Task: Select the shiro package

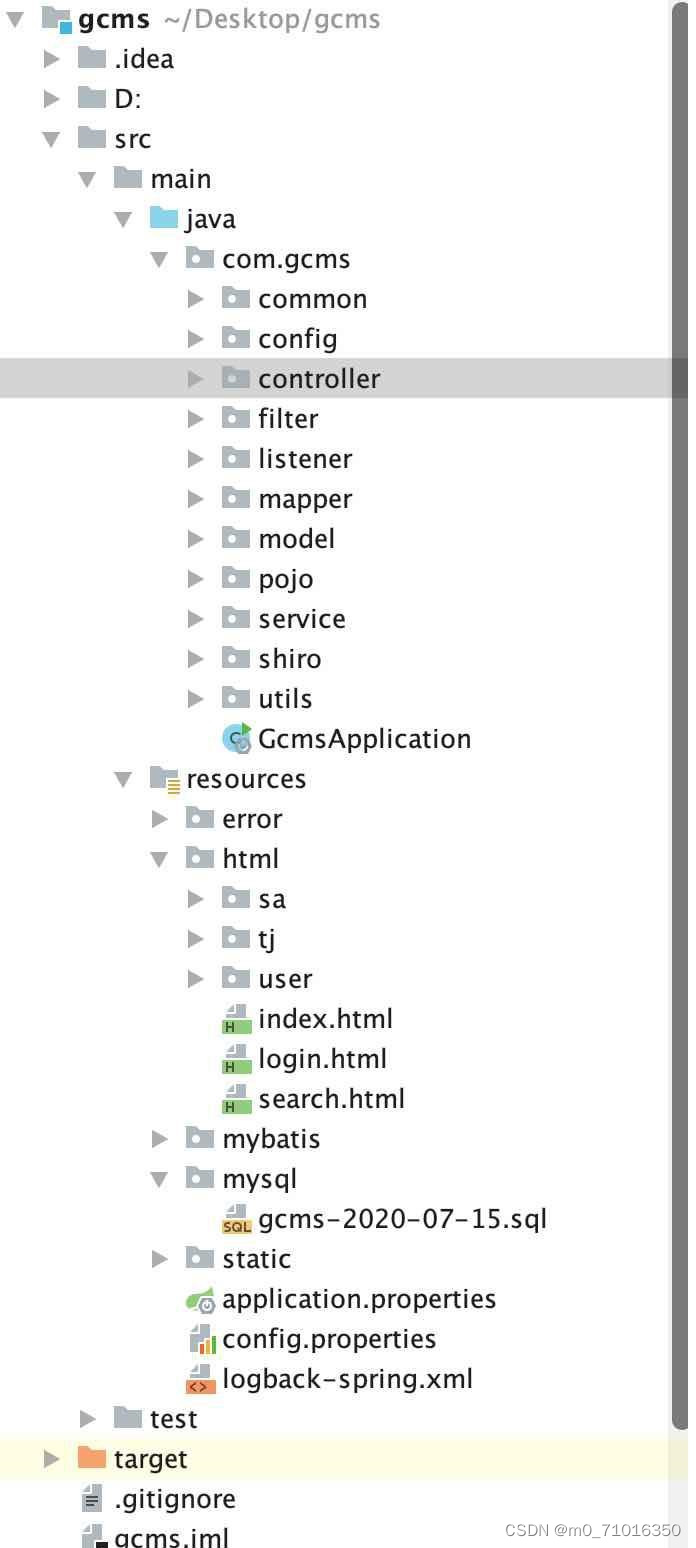Action: tap(289, 658)
